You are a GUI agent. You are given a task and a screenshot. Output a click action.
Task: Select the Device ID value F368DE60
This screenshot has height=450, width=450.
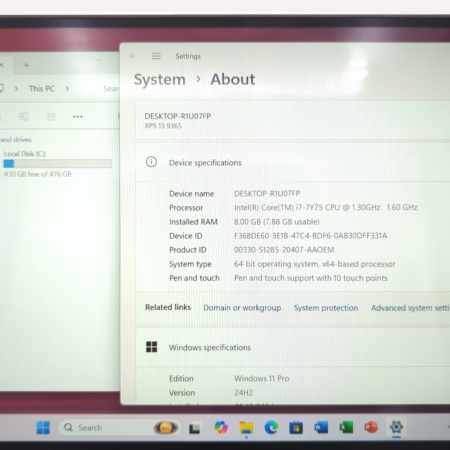(310, 236)
